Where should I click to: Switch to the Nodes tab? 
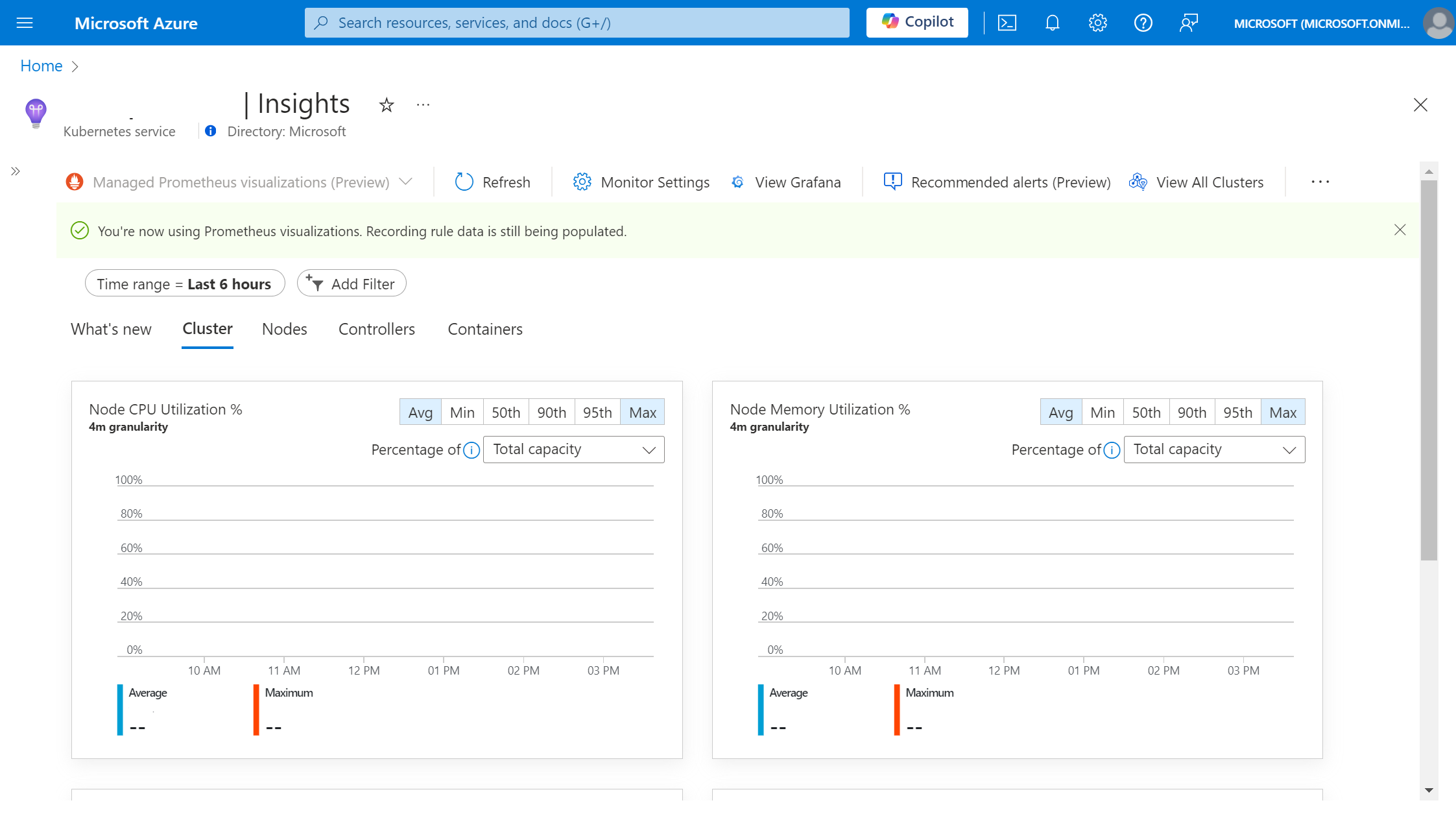(x=284, y=329)
